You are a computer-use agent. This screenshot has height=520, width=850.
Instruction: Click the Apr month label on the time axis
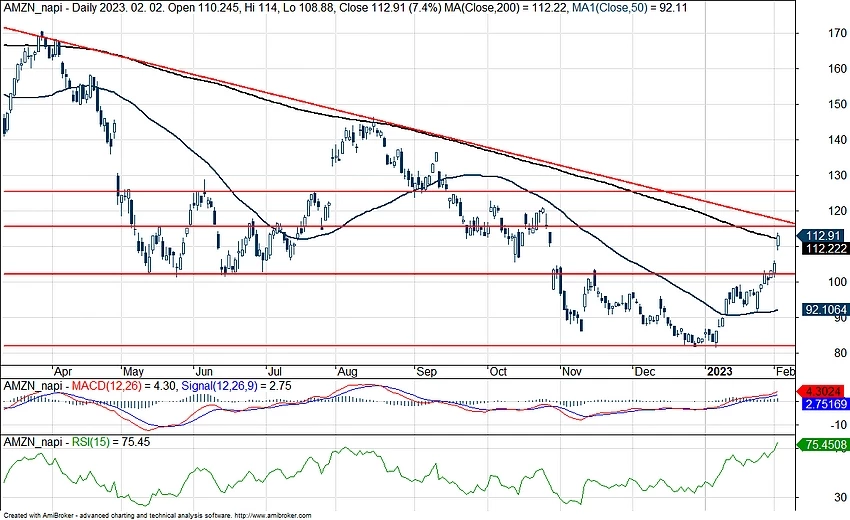[63, 372]
